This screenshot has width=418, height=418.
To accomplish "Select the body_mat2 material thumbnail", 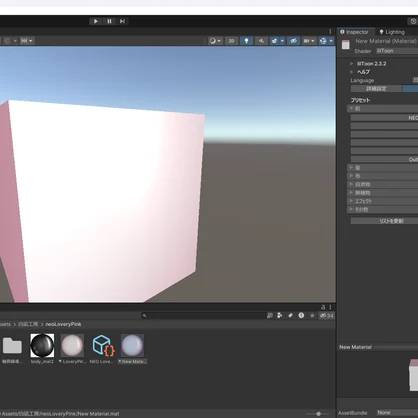I will pyautogui.click(x=42, y=346).
